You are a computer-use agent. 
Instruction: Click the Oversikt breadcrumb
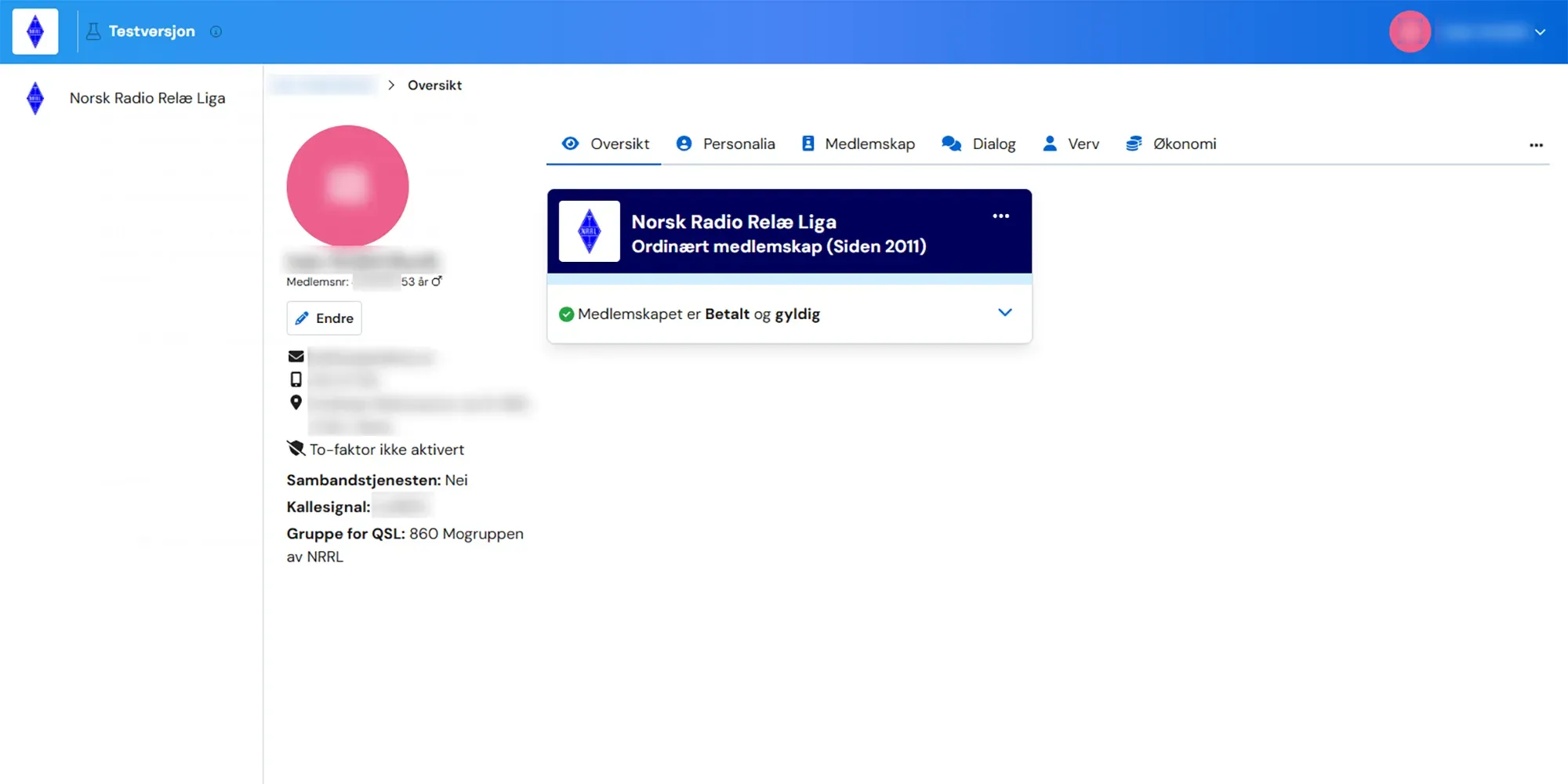[x=434, y=85]
